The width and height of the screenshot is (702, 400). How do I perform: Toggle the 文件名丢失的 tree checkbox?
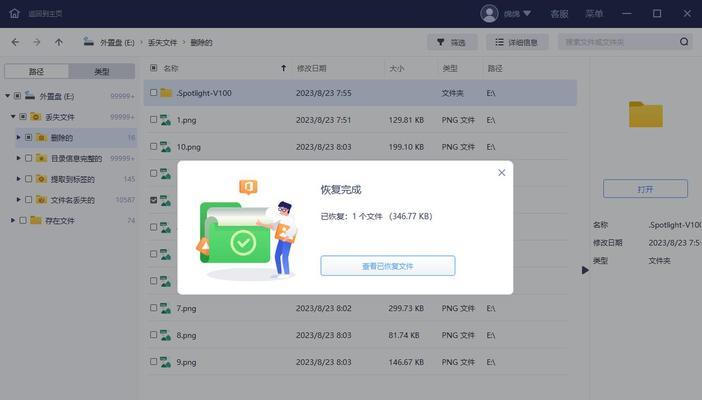28,199
